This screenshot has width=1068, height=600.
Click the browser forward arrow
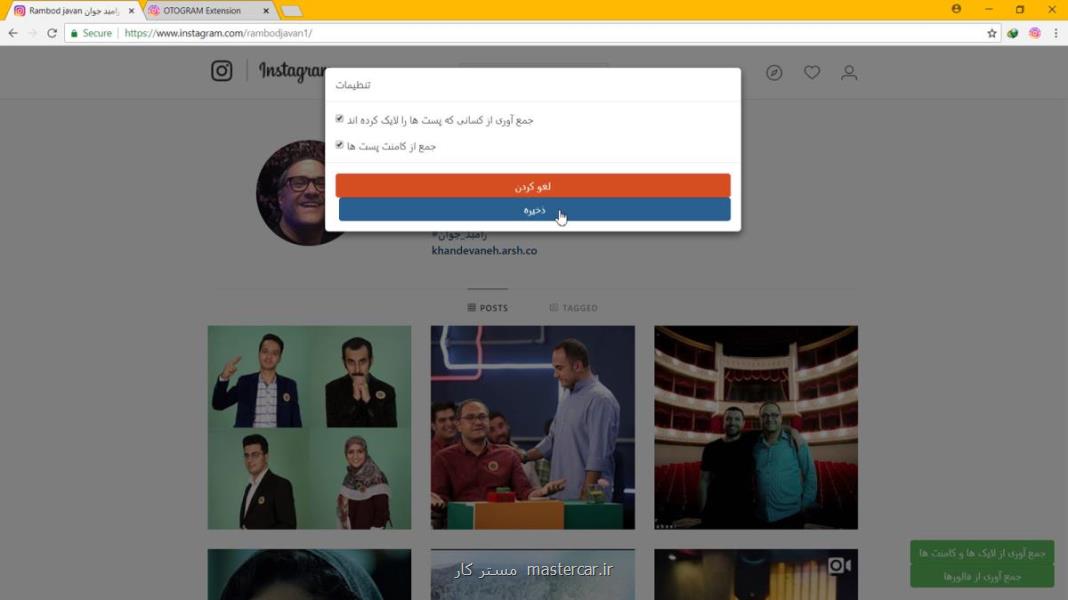click(x=32, y=33)
